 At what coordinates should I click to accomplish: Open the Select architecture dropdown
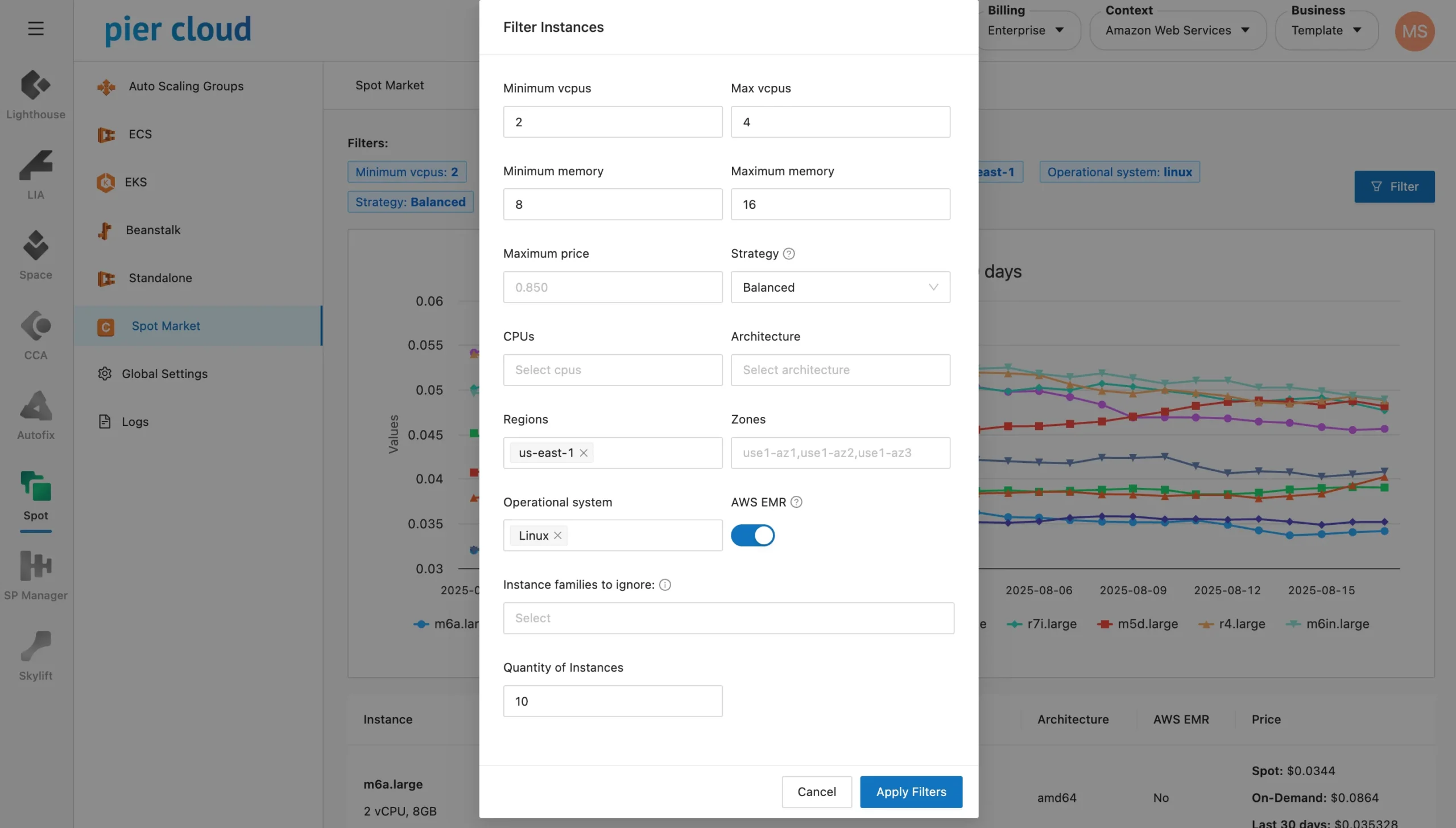tap(840, 370)
